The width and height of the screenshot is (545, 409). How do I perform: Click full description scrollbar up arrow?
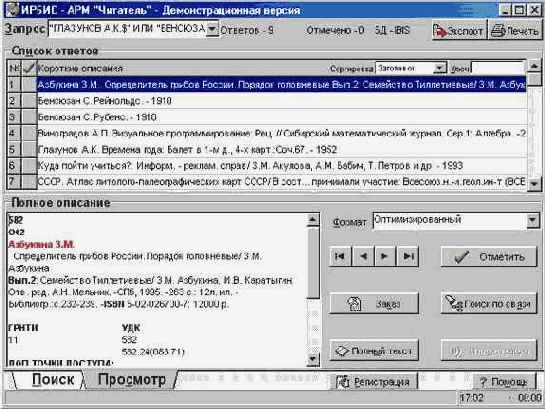(313, 220)
